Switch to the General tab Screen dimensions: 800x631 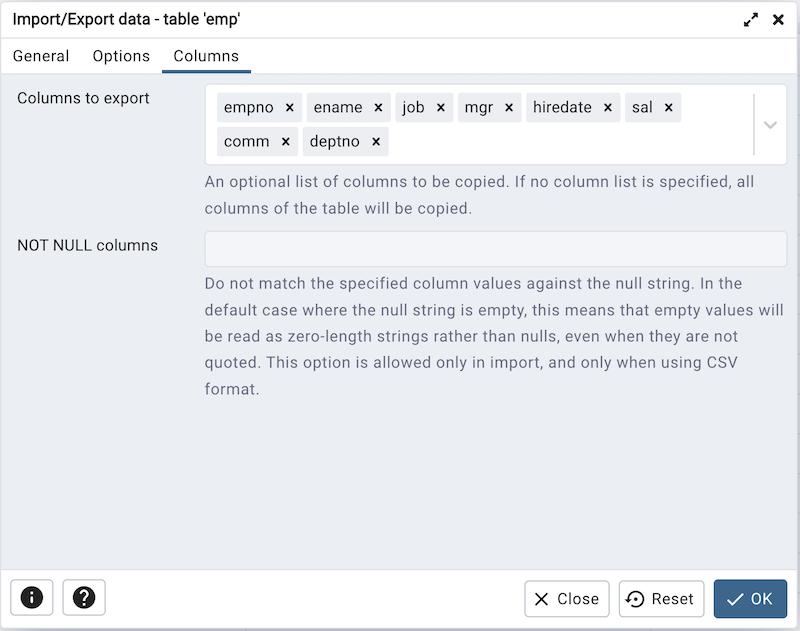tap(41, 56)
